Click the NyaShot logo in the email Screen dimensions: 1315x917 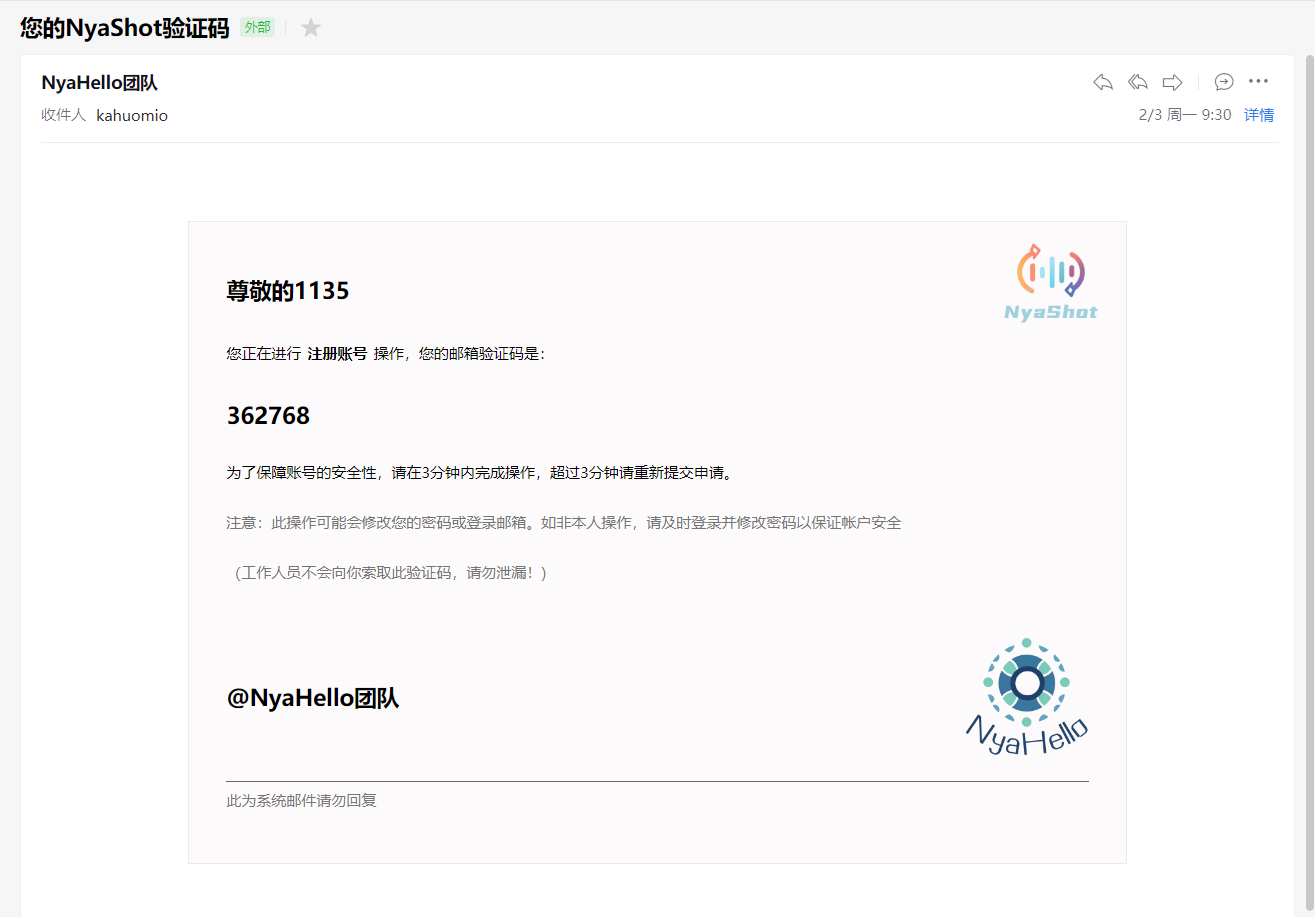tap(1051, 282)
